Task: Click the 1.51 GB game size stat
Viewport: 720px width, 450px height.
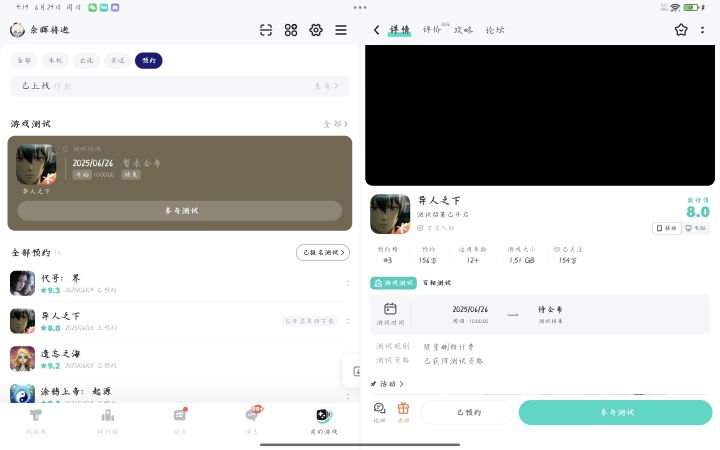Action: click(x=522, y=260)
